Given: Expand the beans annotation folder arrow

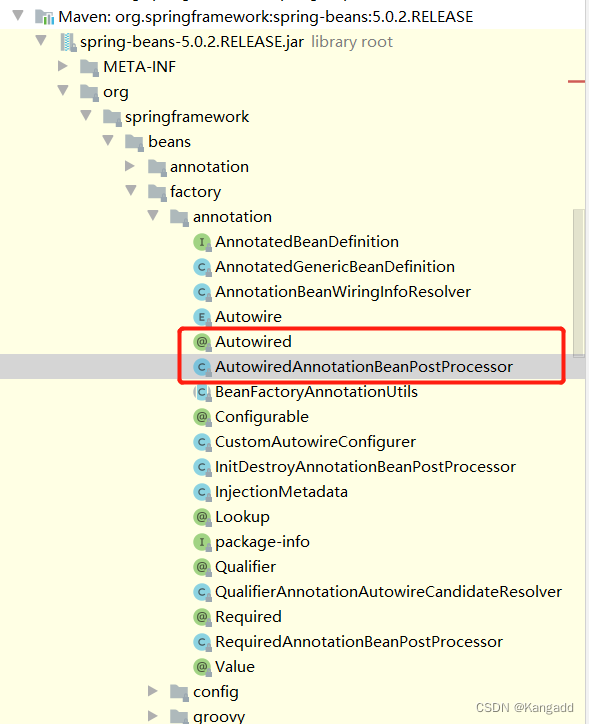Looking at the screenshot, I should coord(130,166).
